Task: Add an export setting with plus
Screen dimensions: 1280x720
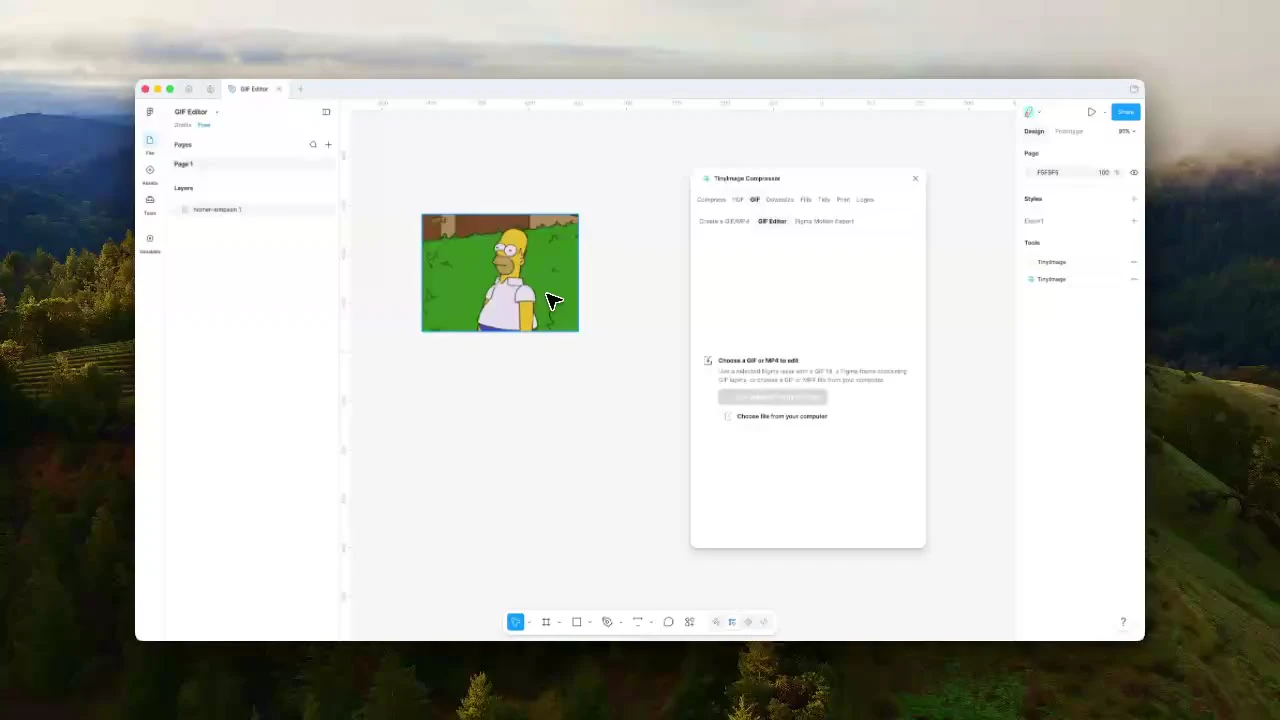Action: (1134, 221)
